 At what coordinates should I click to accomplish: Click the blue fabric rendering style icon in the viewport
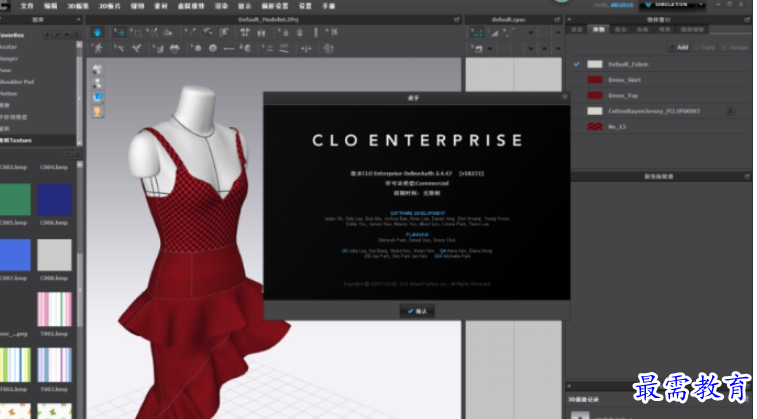[x=98, y=98]
